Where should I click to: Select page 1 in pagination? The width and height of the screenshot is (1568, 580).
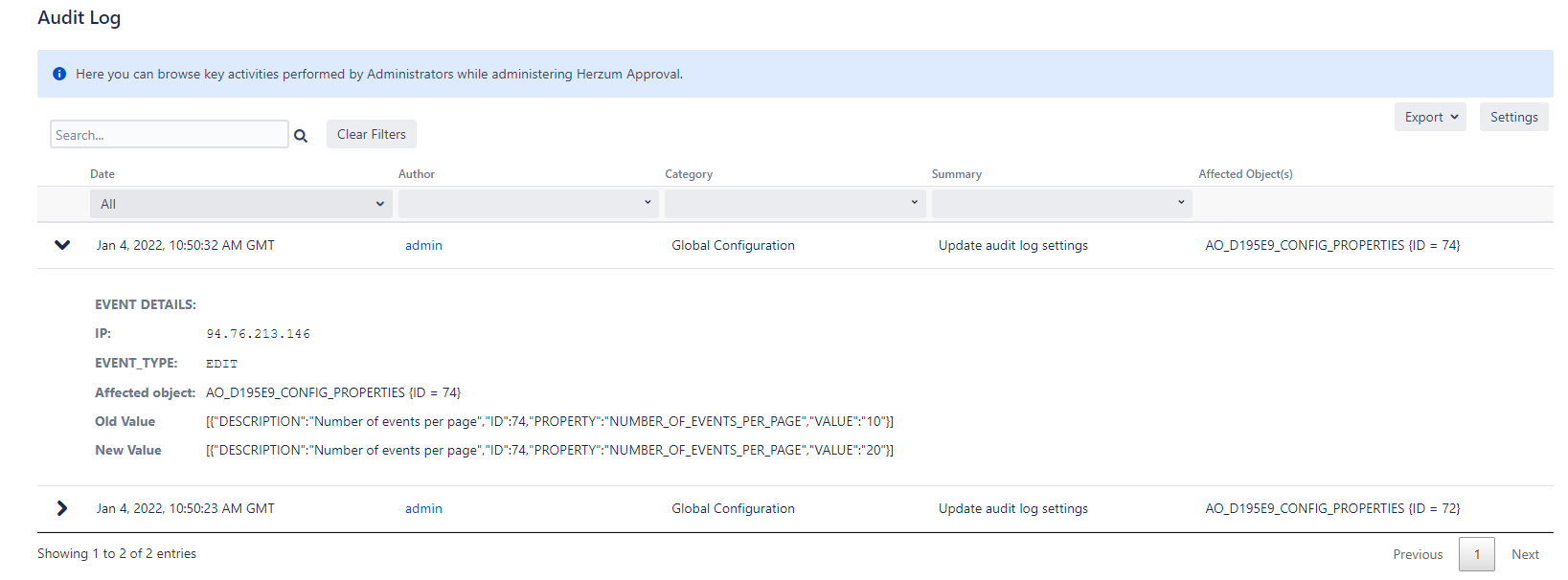coord(1476,554)
